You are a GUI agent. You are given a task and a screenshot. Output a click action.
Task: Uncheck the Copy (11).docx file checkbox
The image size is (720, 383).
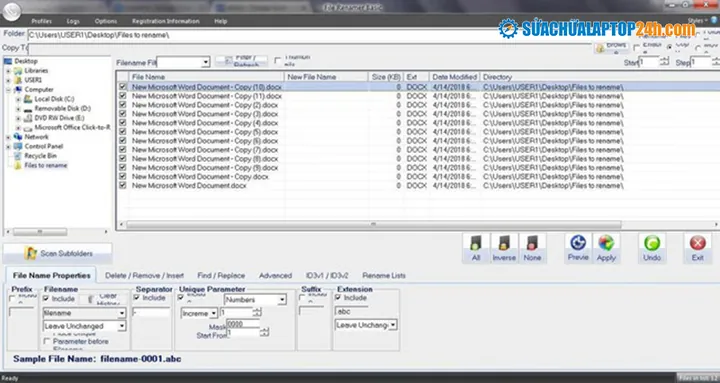(123, 96)
